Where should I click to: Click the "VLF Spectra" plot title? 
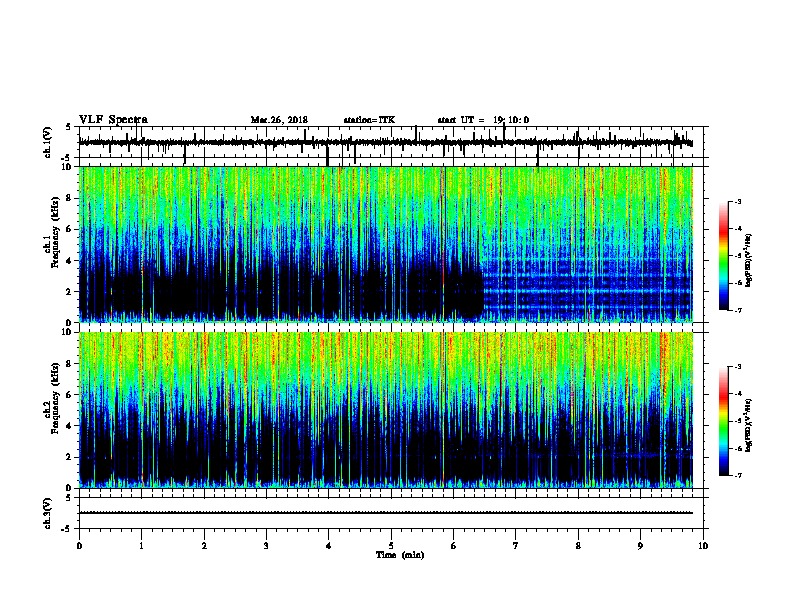point(113,120)
